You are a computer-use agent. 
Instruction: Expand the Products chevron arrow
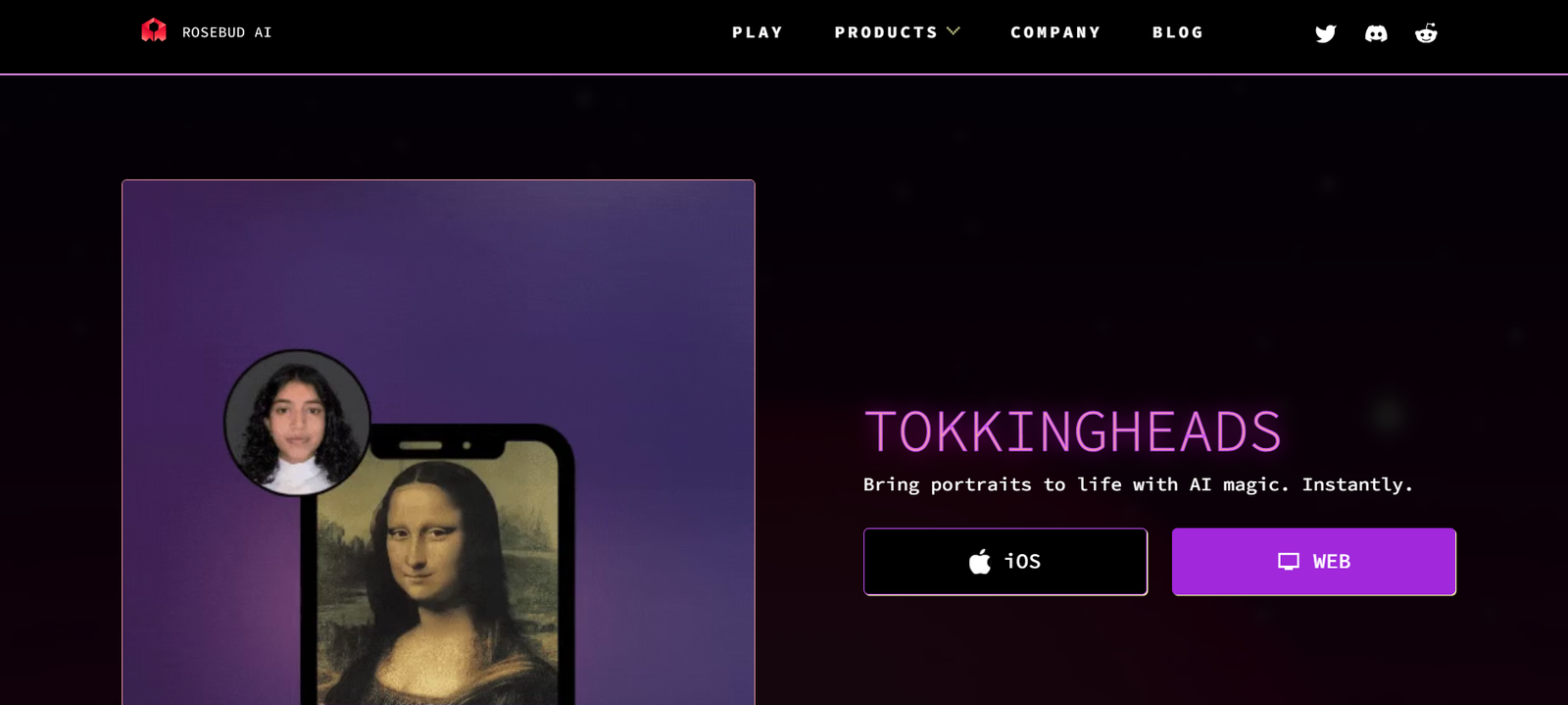[x=954, y=31]
